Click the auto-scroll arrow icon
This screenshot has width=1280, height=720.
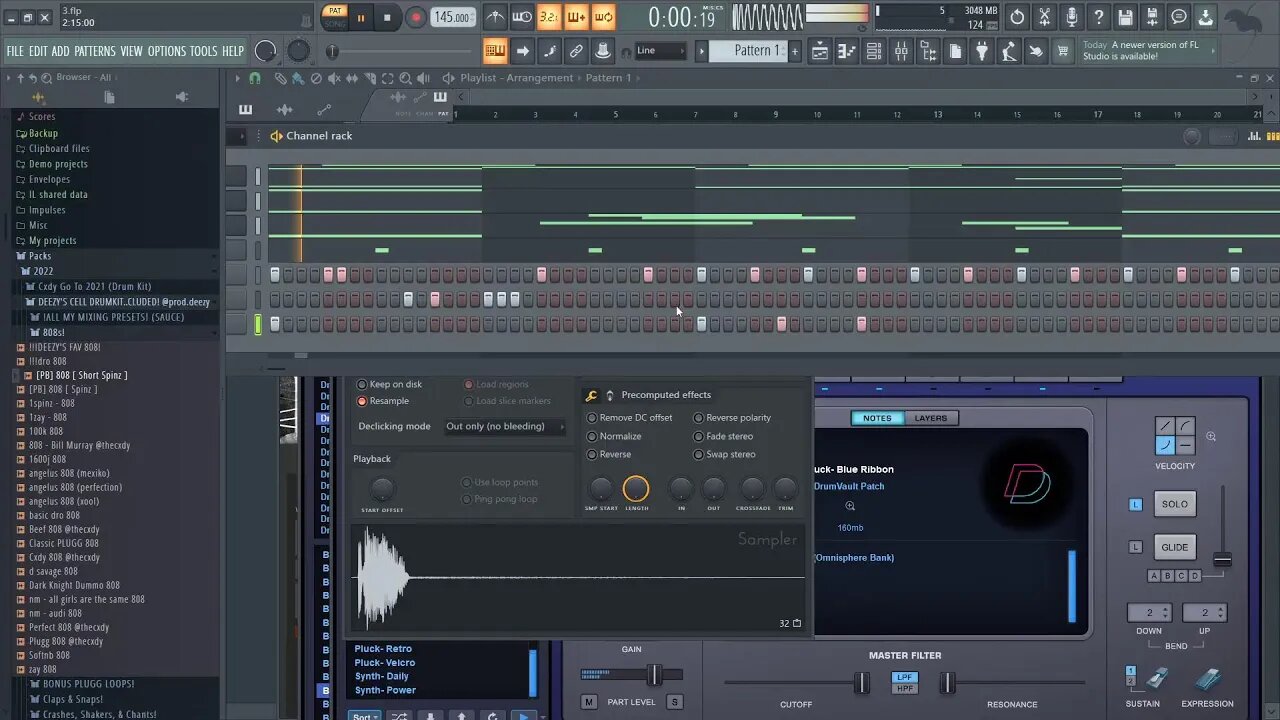(x=522, y=51)
